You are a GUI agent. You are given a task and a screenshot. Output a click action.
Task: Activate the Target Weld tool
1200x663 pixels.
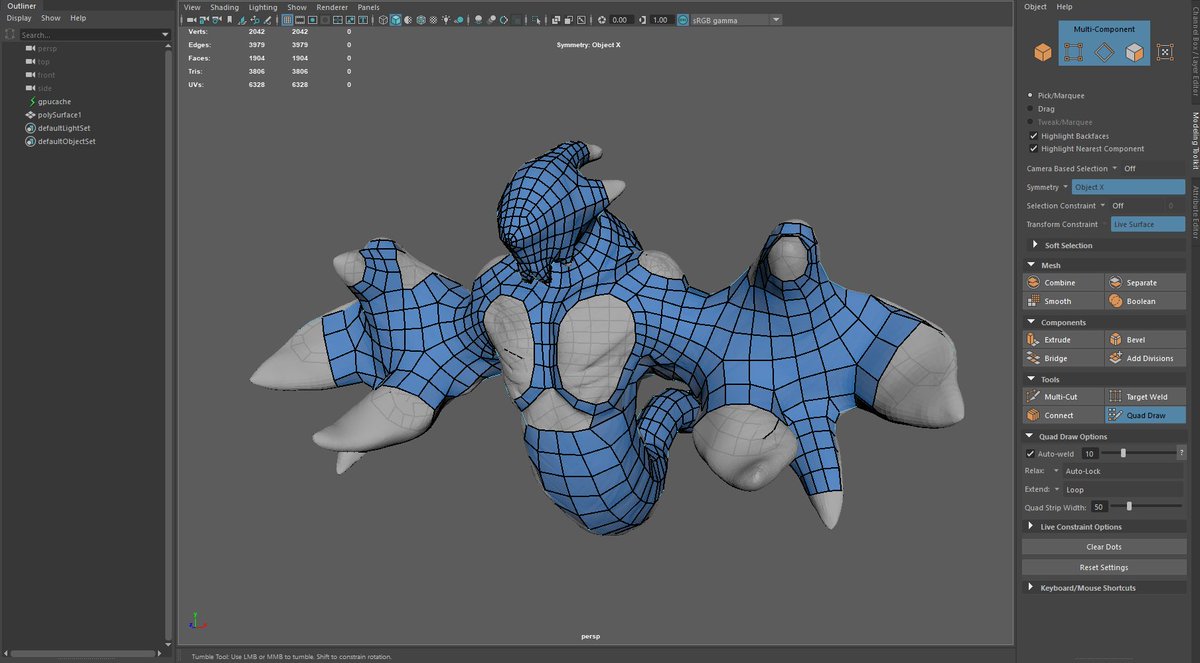(1145, 397)
